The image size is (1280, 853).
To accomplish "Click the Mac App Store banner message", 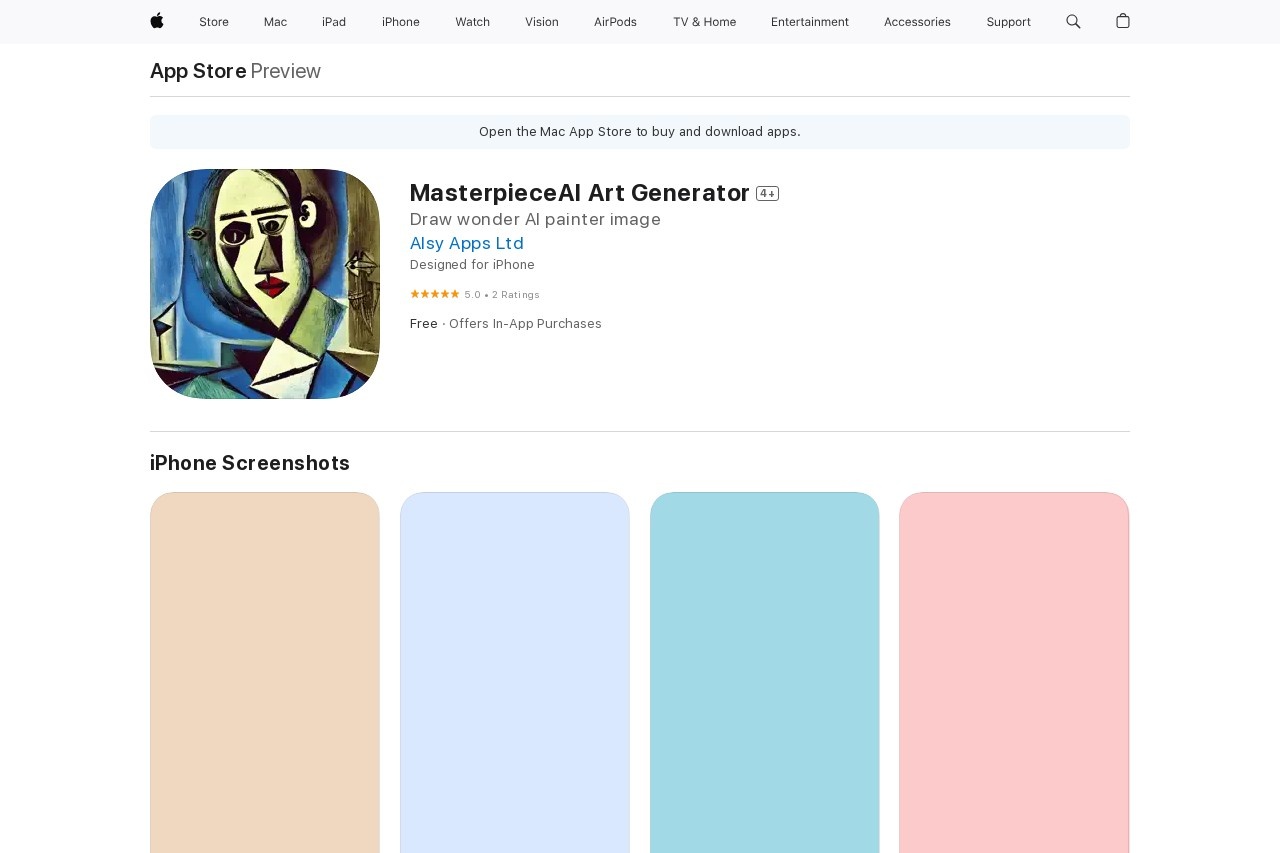I will (640, 132).
